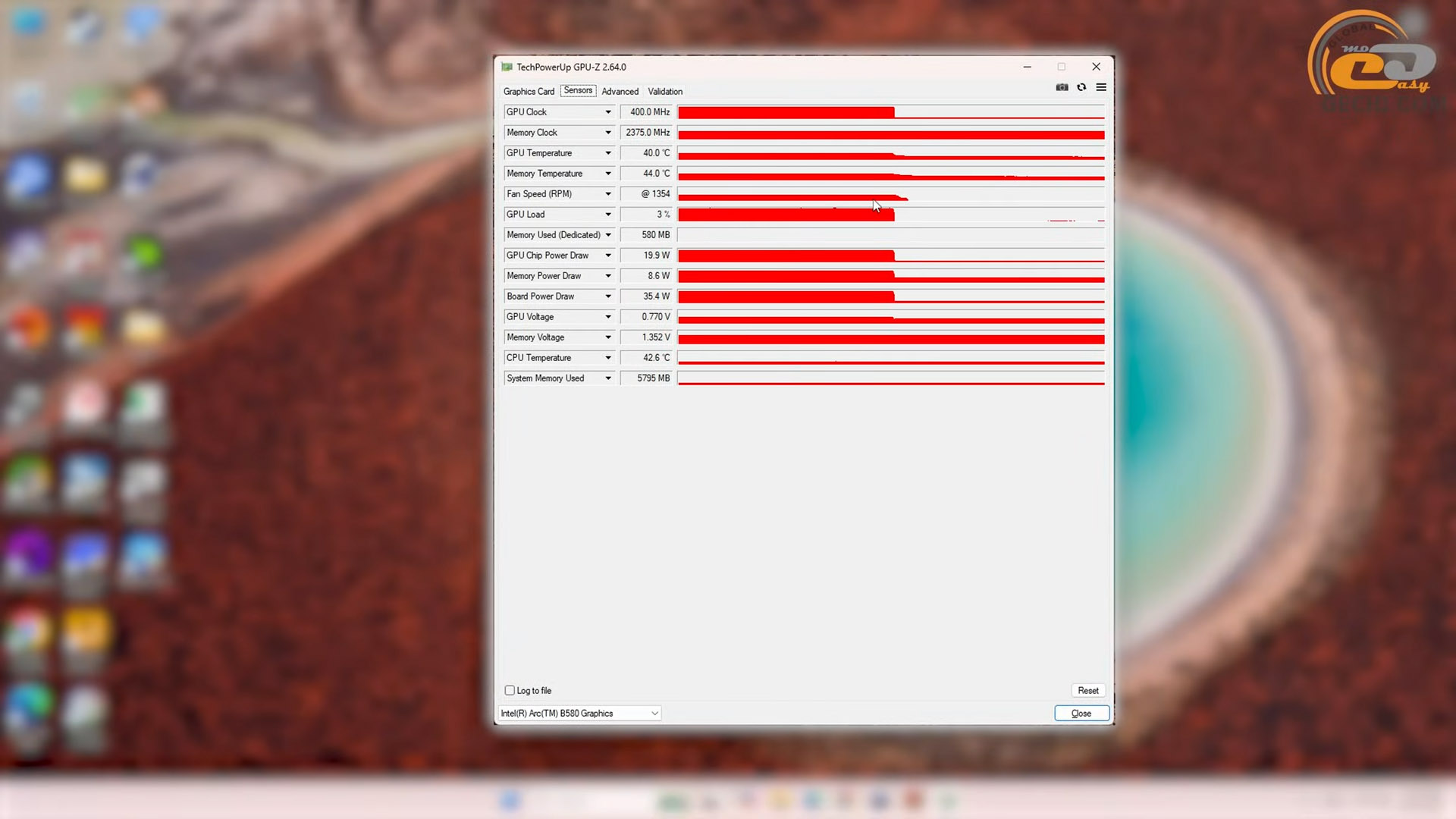Click the GPU-Z app icon in title bar

coord(507,67)
